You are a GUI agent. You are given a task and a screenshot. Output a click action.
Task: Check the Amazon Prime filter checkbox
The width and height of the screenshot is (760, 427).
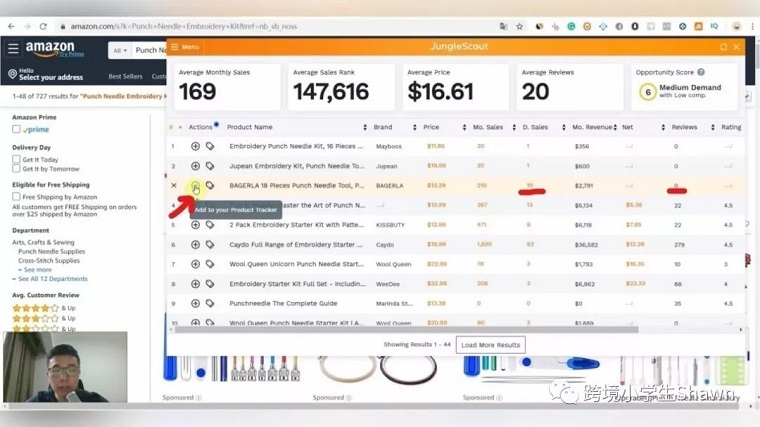(x=16, y=129)
